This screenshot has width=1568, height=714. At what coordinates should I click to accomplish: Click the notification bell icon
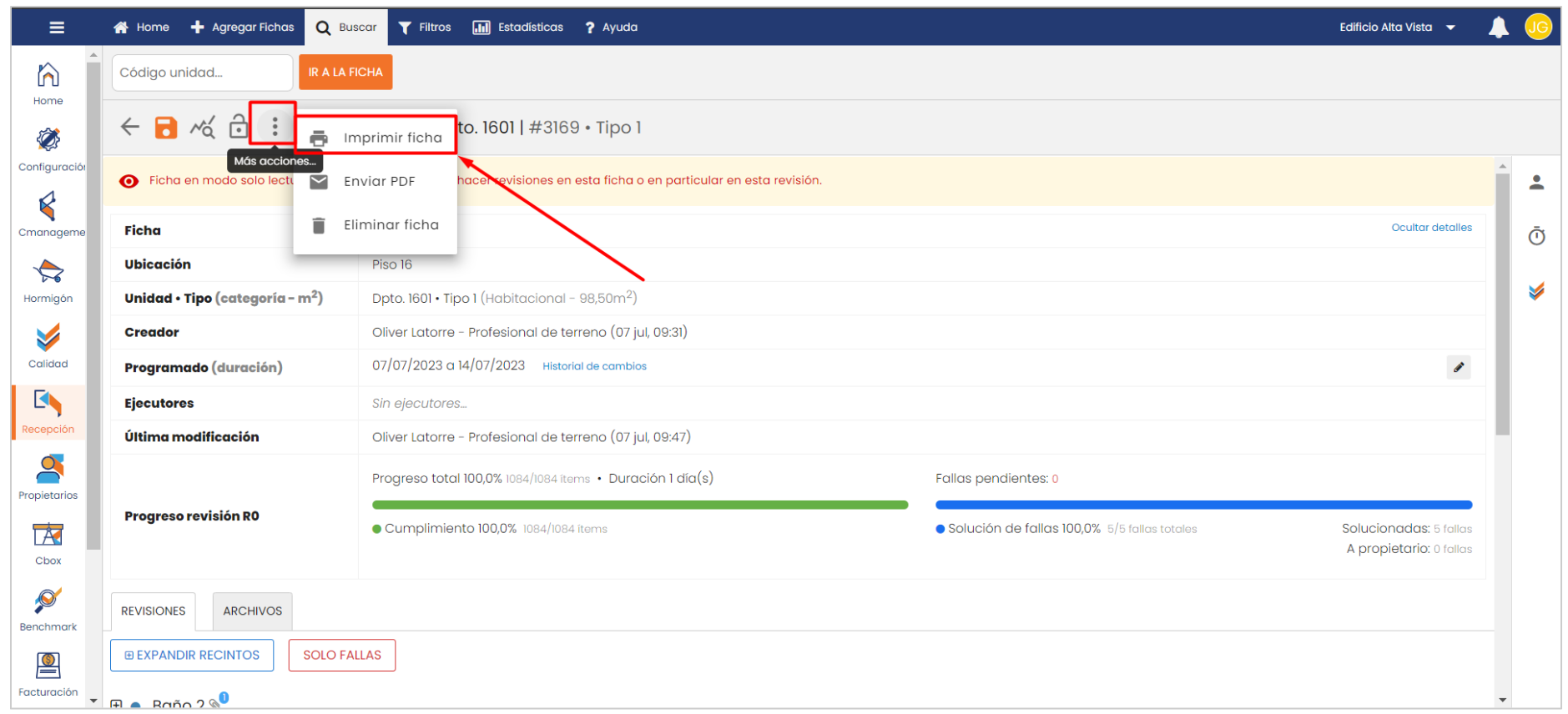[1498, 28]
